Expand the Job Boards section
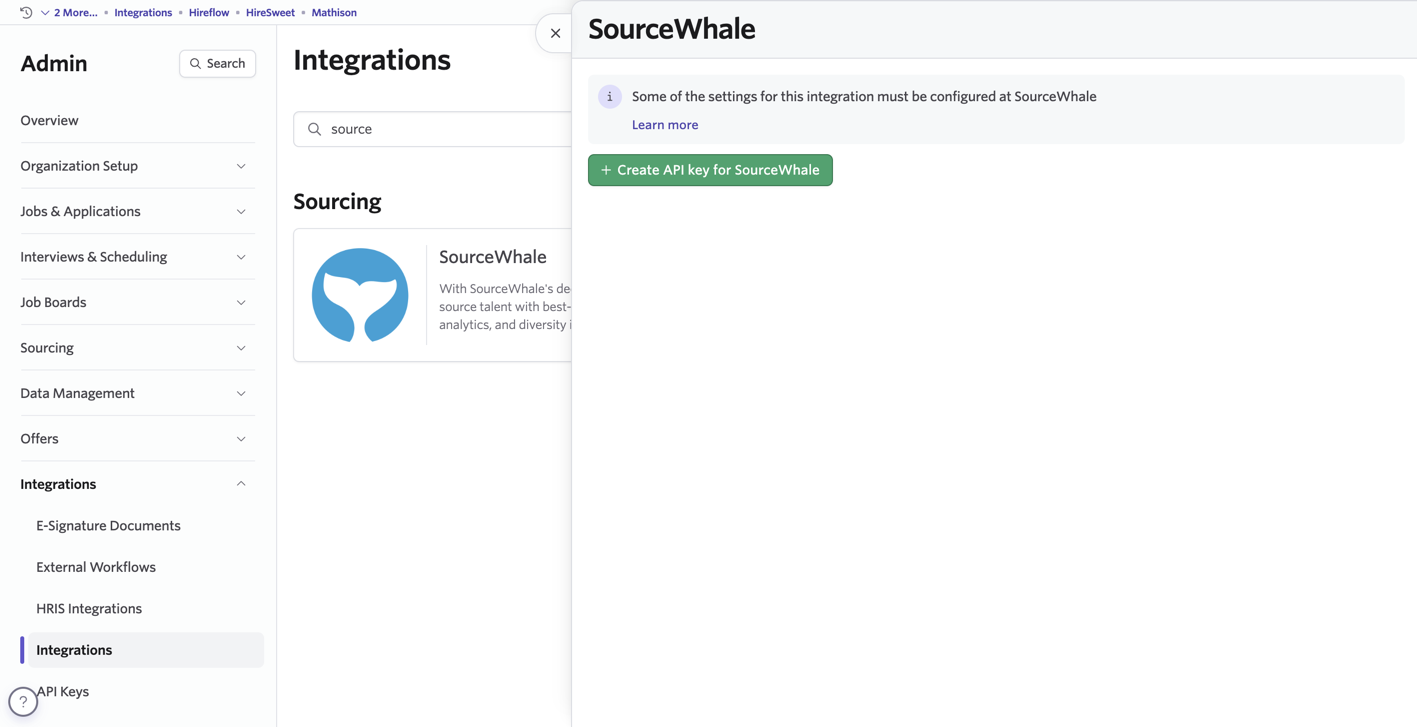The height and width of the screenshot is (727, 1417). coord(137,302)
